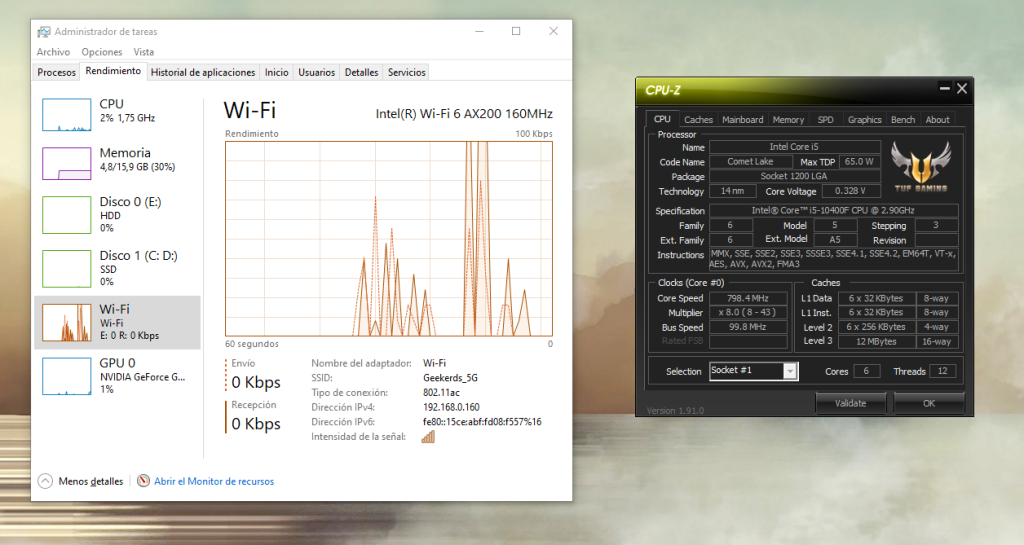Click the Core Speed value 798.4 MHz

[x=748, y=298]
